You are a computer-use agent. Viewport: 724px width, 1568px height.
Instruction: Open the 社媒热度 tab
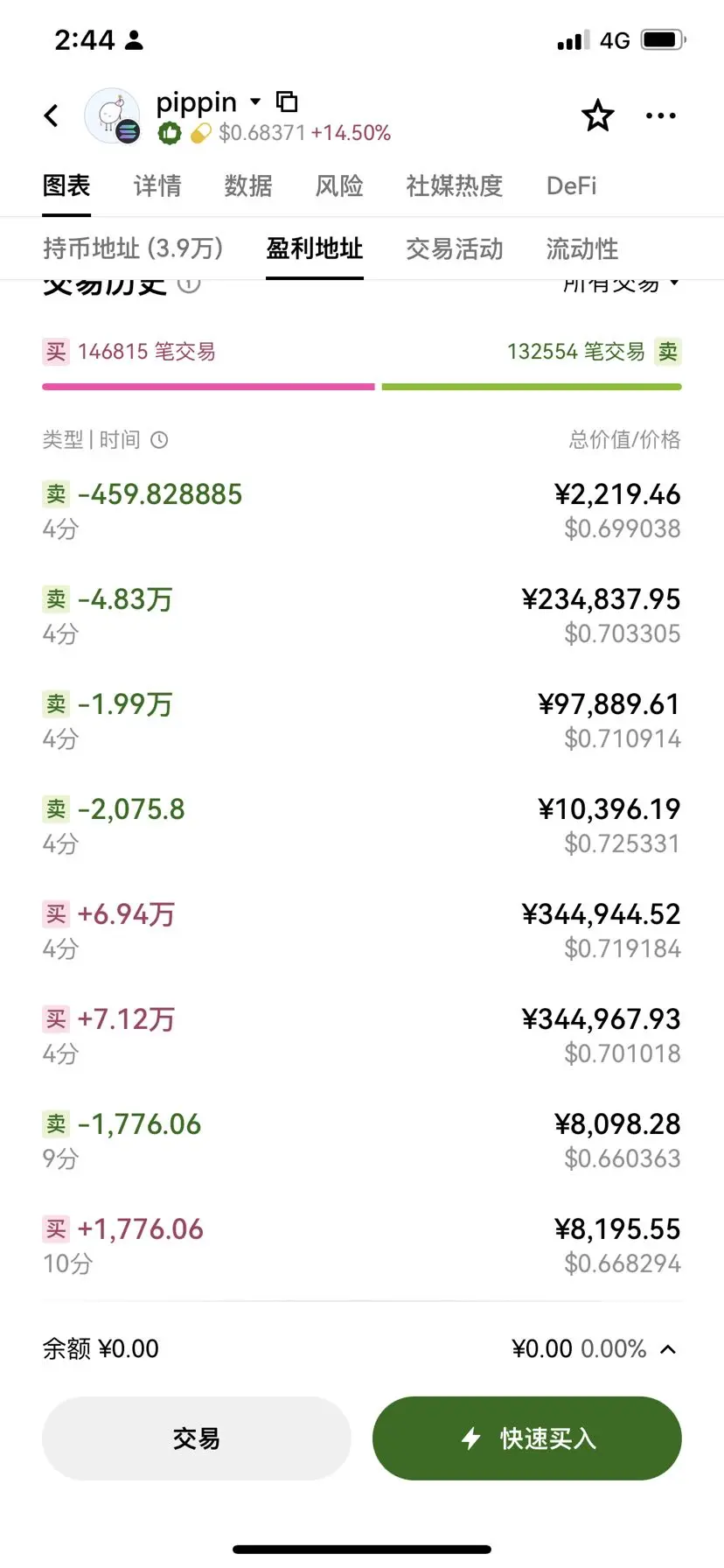(x=454, y=185)
